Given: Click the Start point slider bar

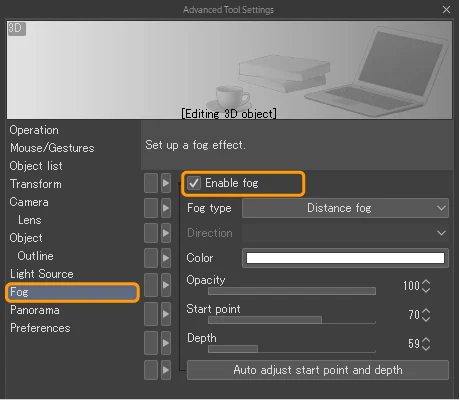Looking at the screenshot, I should [x=292, y=320].
